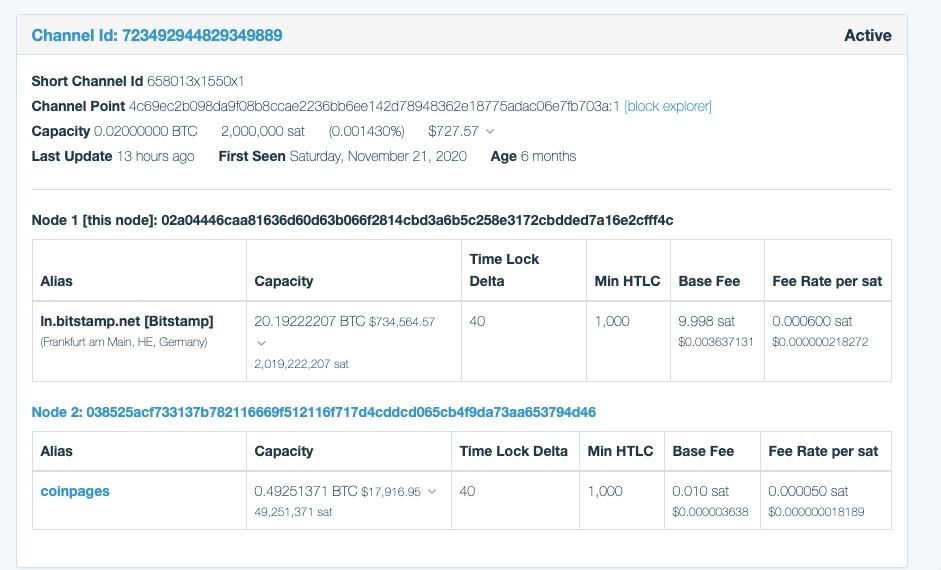Click the Active channel status label
Viewport: 941px width, 570px height.
(x=868, y=35)
